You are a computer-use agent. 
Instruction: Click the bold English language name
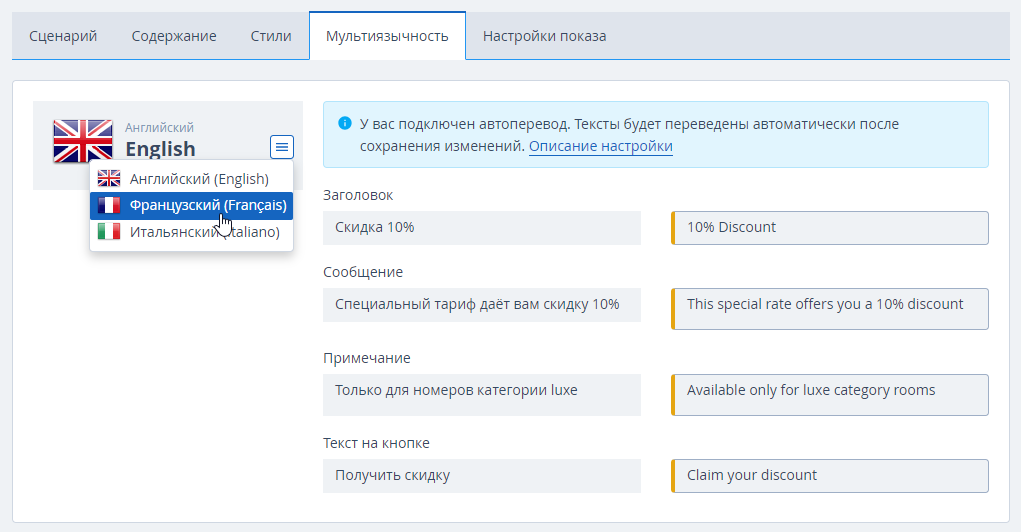[160, 149]
